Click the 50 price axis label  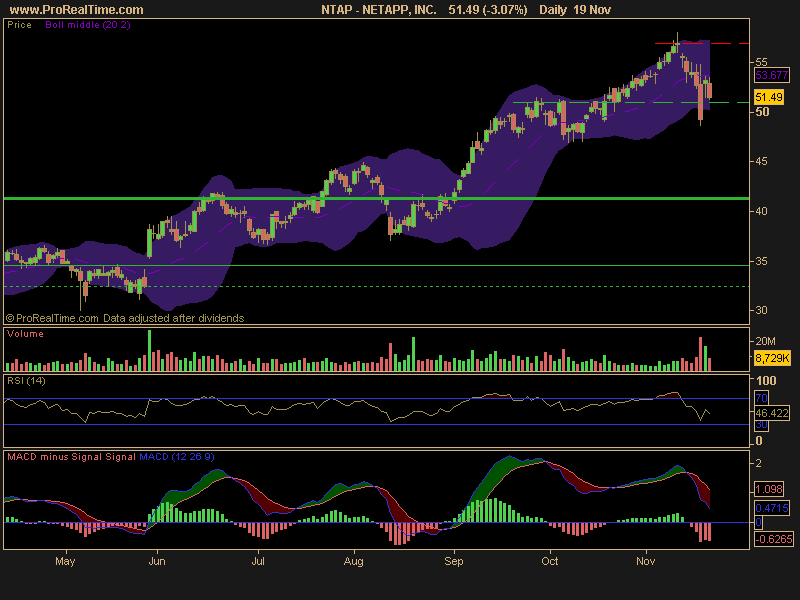coord(762,112)
